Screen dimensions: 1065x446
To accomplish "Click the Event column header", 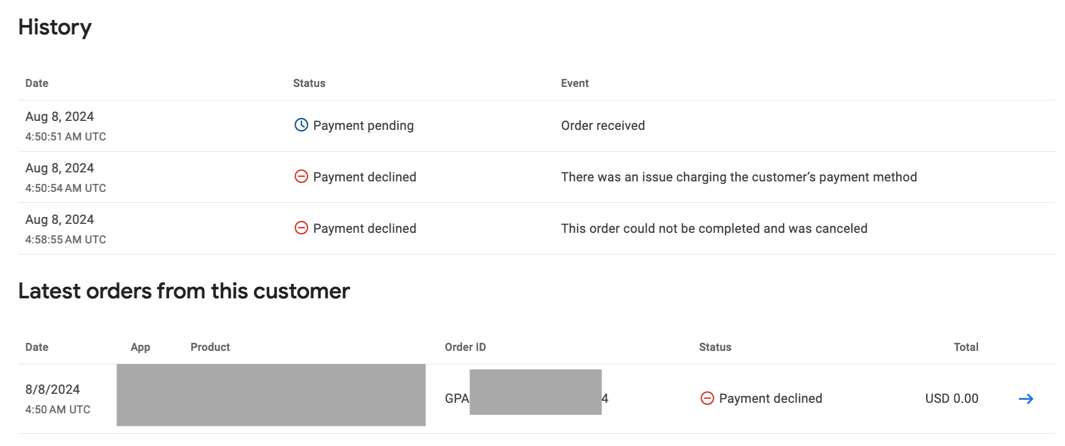I will click(x=575, y=83).
